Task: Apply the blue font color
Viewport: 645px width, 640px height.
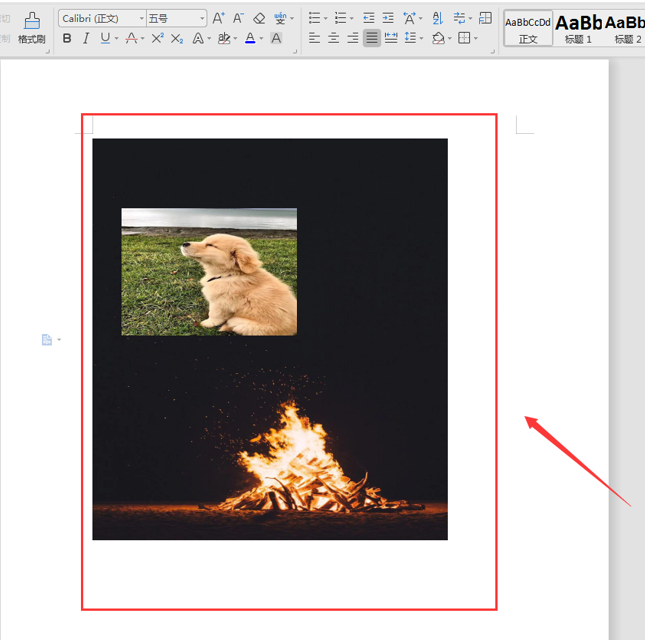Action: 250,38
